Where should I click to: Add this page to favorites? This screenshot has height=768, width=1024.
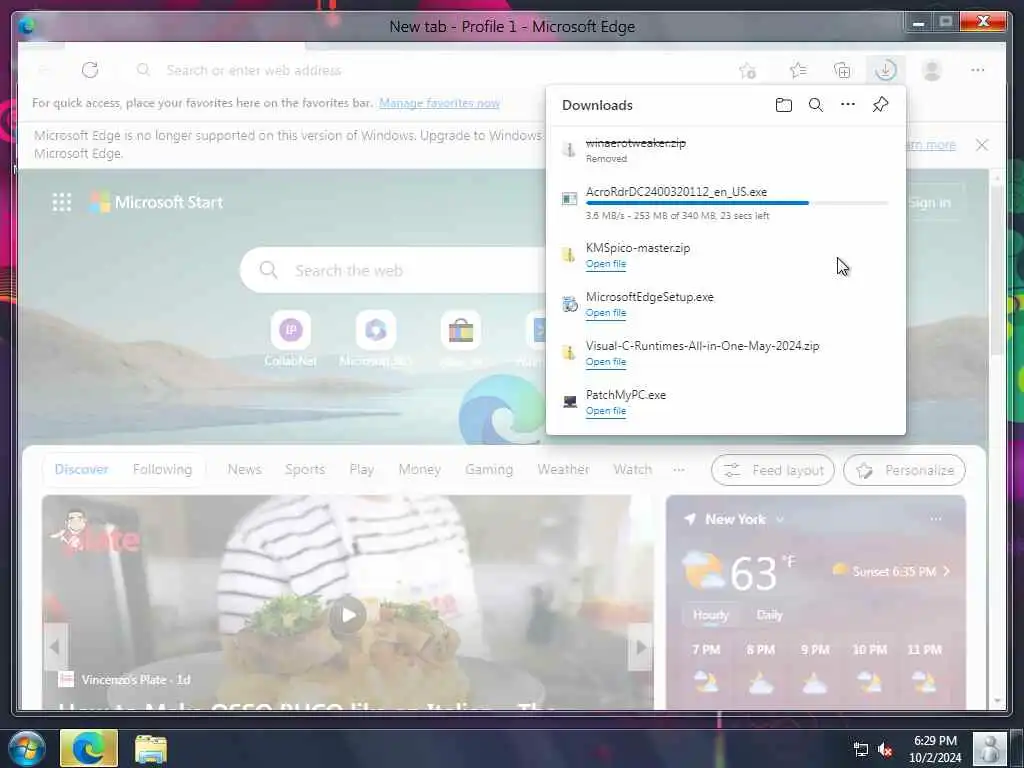pos(748,71)
